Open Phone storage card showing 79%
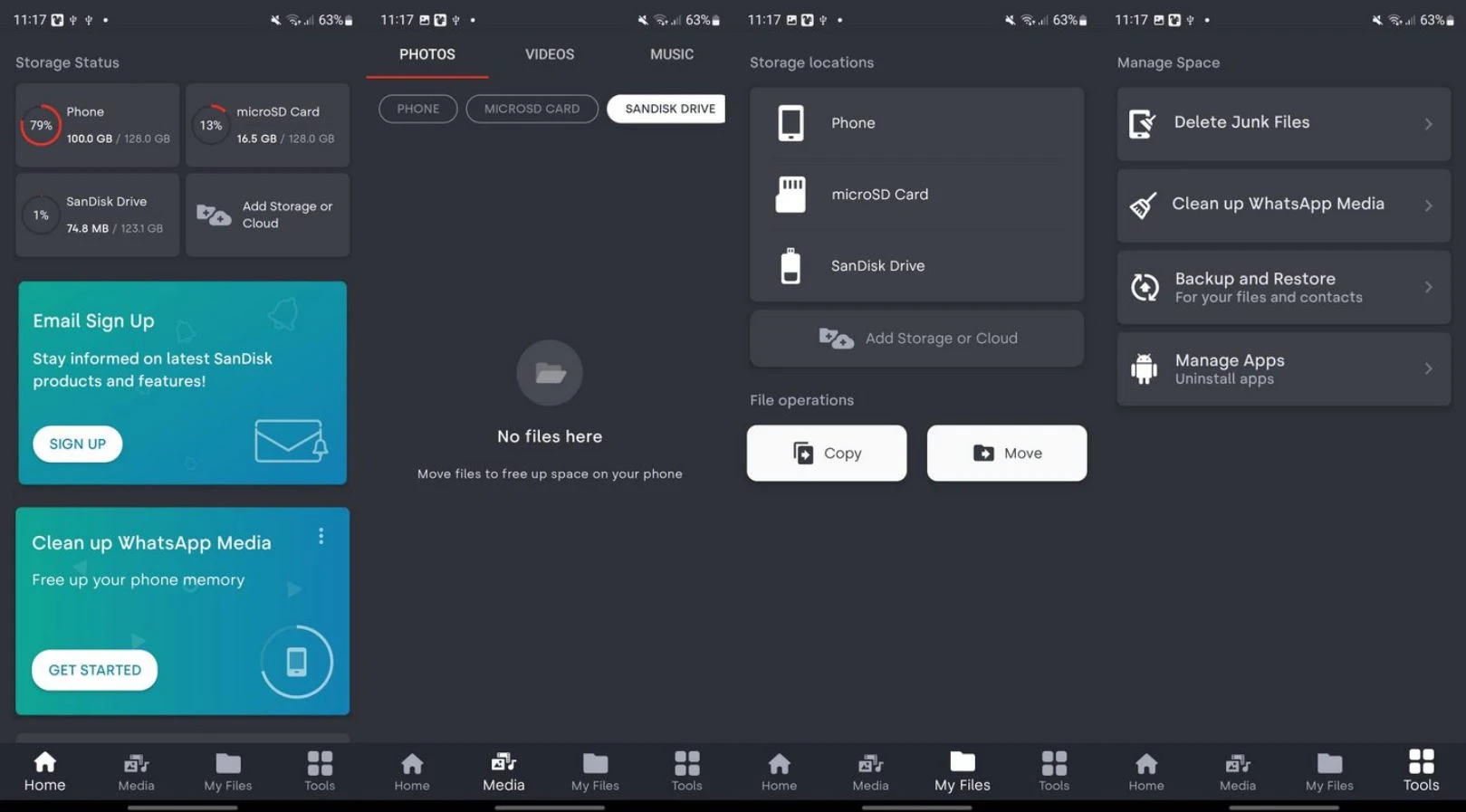 tap(97, 125)
